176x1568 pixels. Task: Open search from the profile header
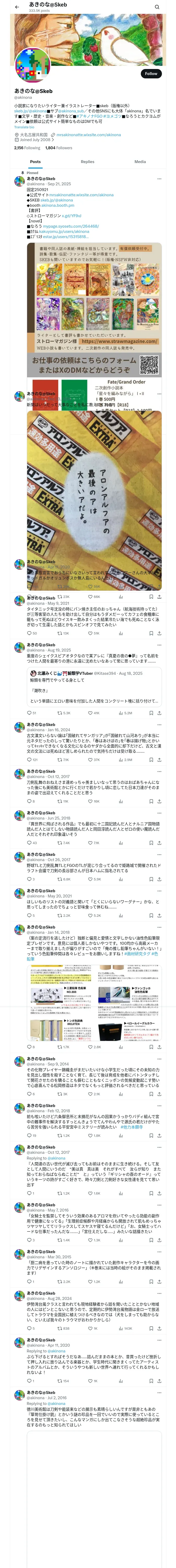[157, 7]
